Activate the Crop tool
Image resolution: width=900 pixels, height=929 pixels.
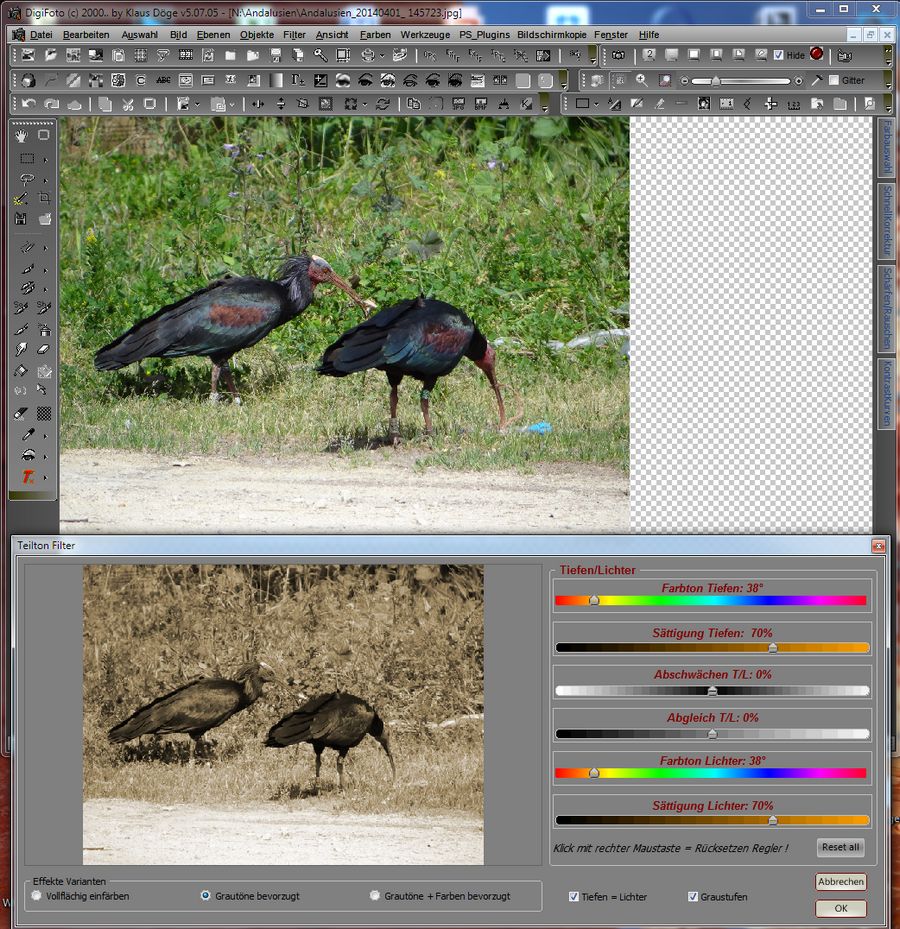coord(45,199)
